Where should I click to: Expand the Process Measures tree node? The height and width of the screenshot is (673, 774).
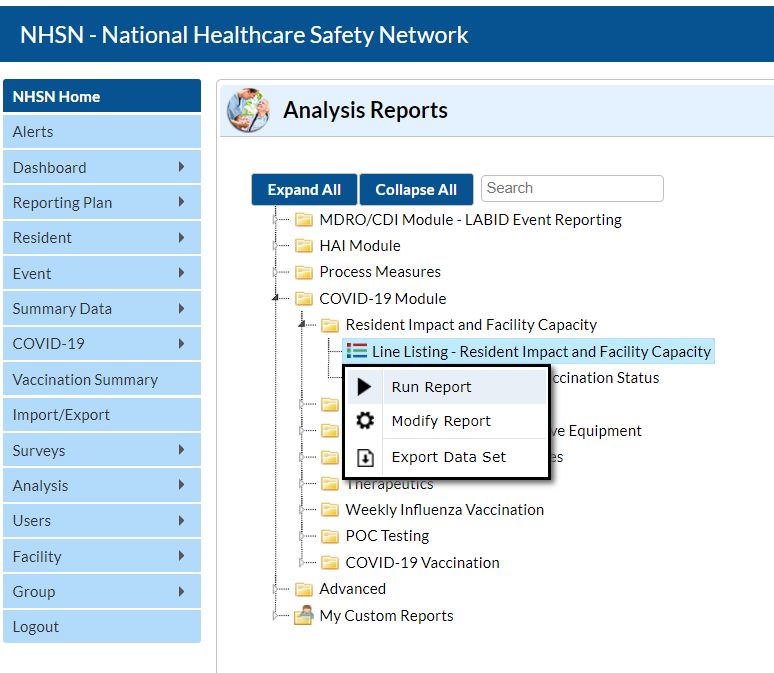click(x=275, y=272)
